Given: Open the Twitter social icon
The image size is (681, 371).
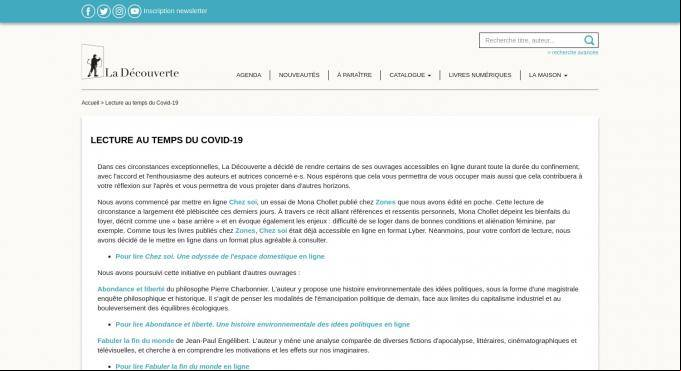Looking at the screenshot, I should [103, 11].
